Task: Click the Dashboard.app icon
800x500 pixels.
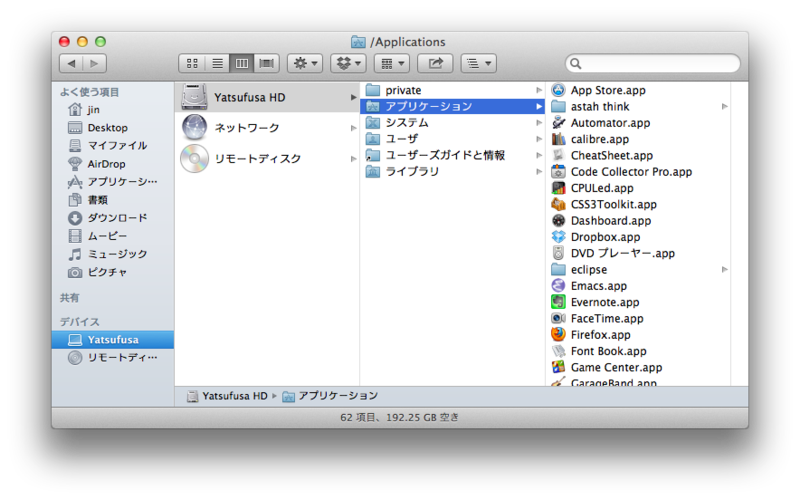Action: pyautogui.click(x=559, y=220)
